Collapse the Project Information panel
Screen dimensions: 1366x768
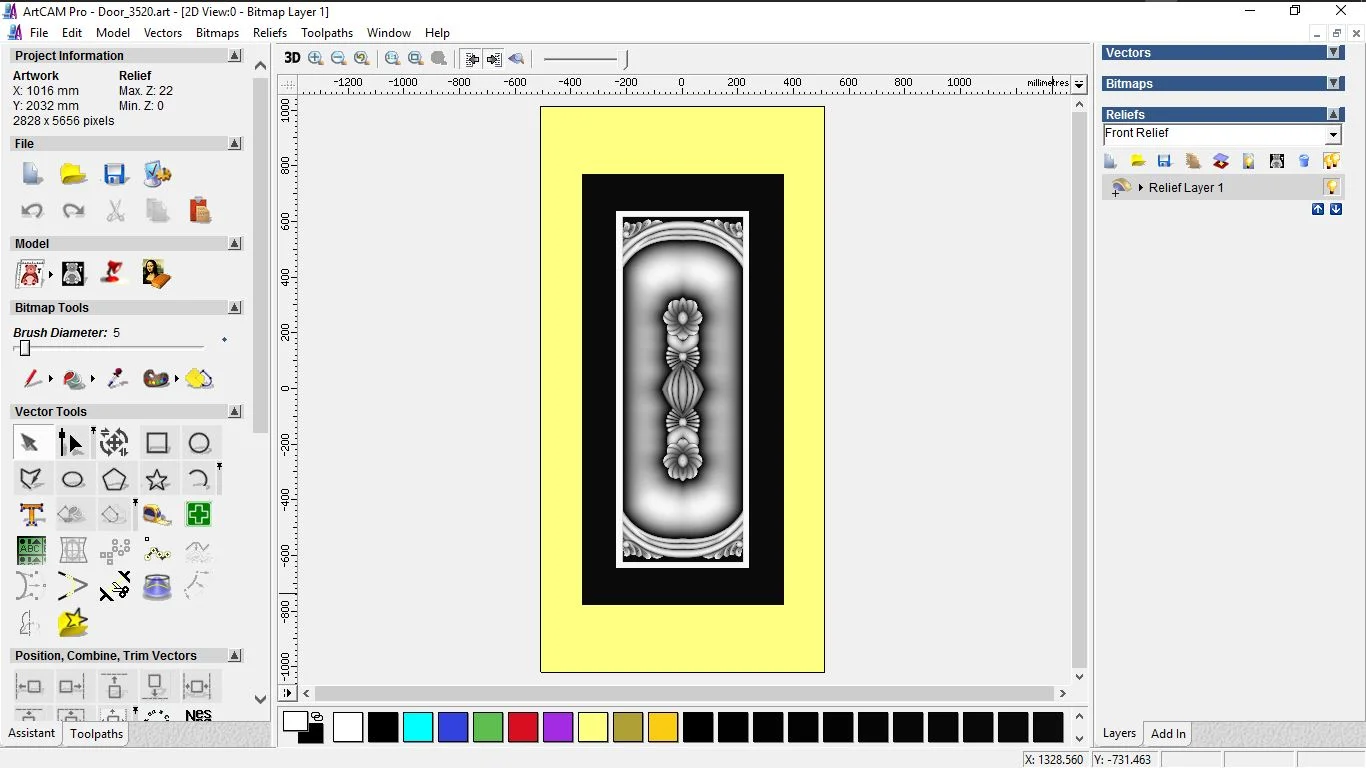pyautogui.click(x=235, y=55)
